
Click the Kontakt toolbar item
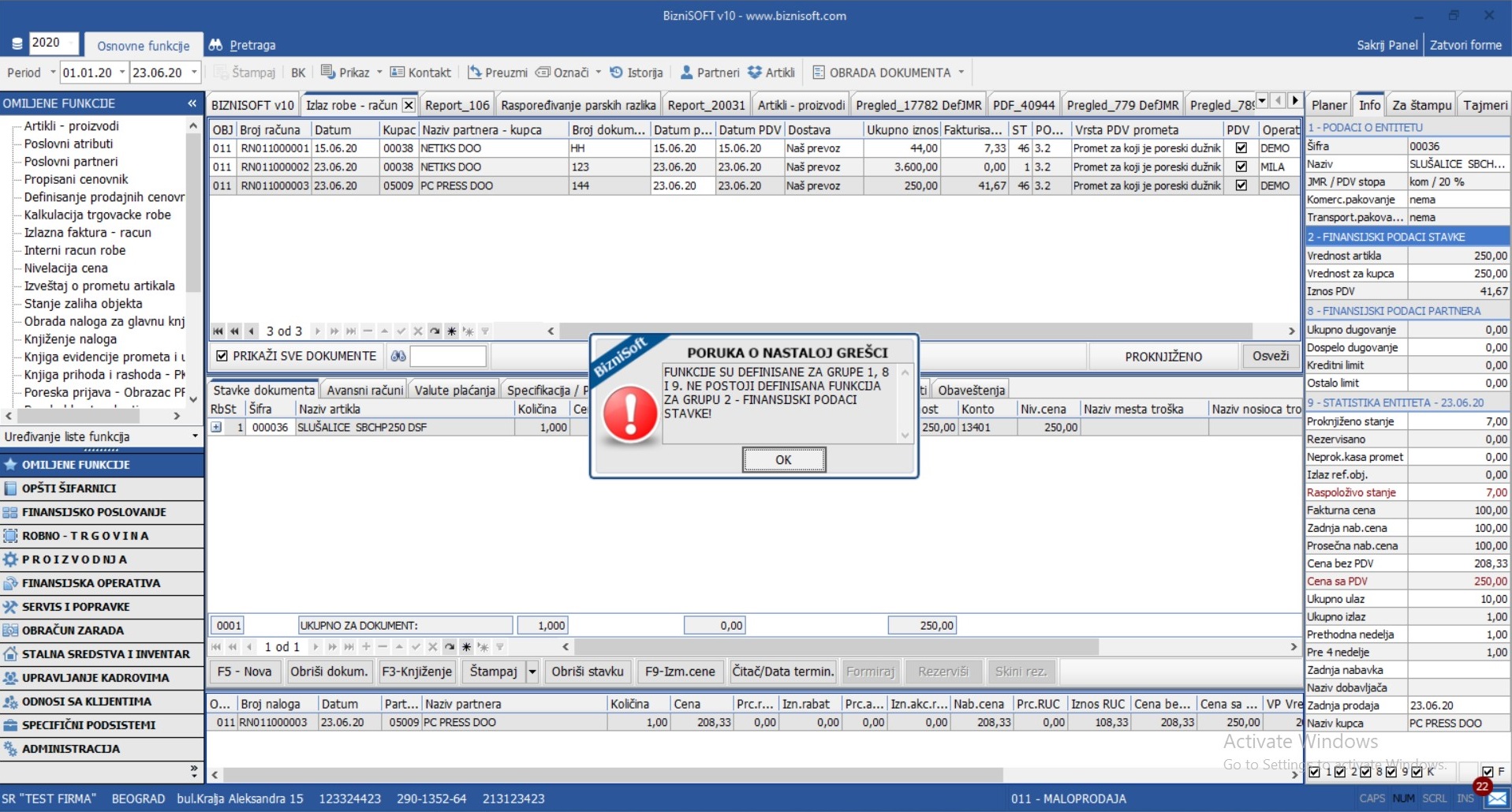(420, 72)
